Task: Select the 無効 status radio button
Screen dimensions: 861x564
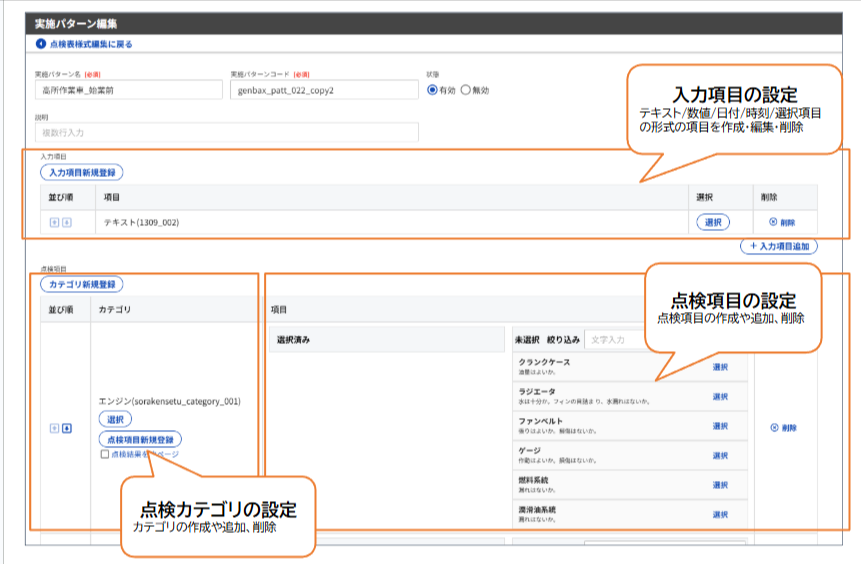Action: coord(465,90)
